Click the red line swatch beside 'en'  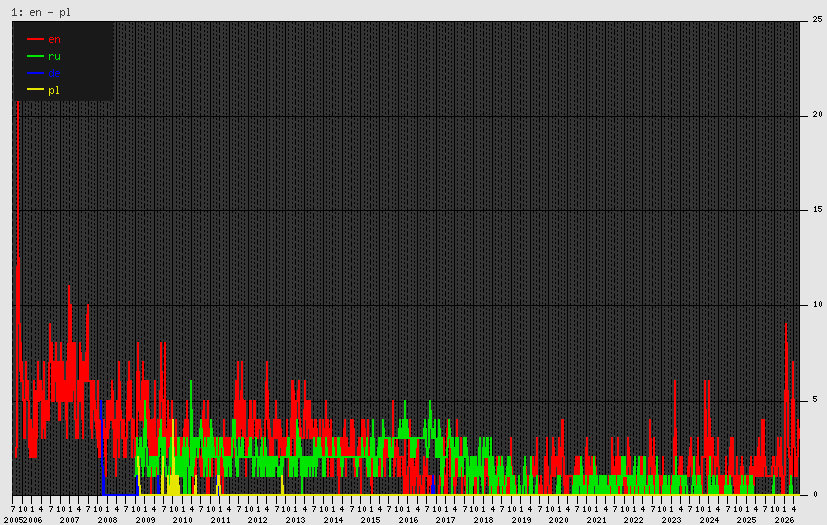tap(35, 39)
